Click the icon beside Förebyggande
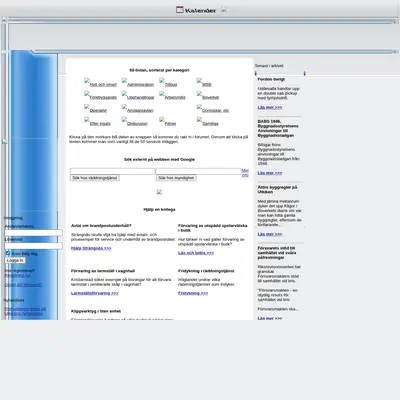 coord(87,94)
